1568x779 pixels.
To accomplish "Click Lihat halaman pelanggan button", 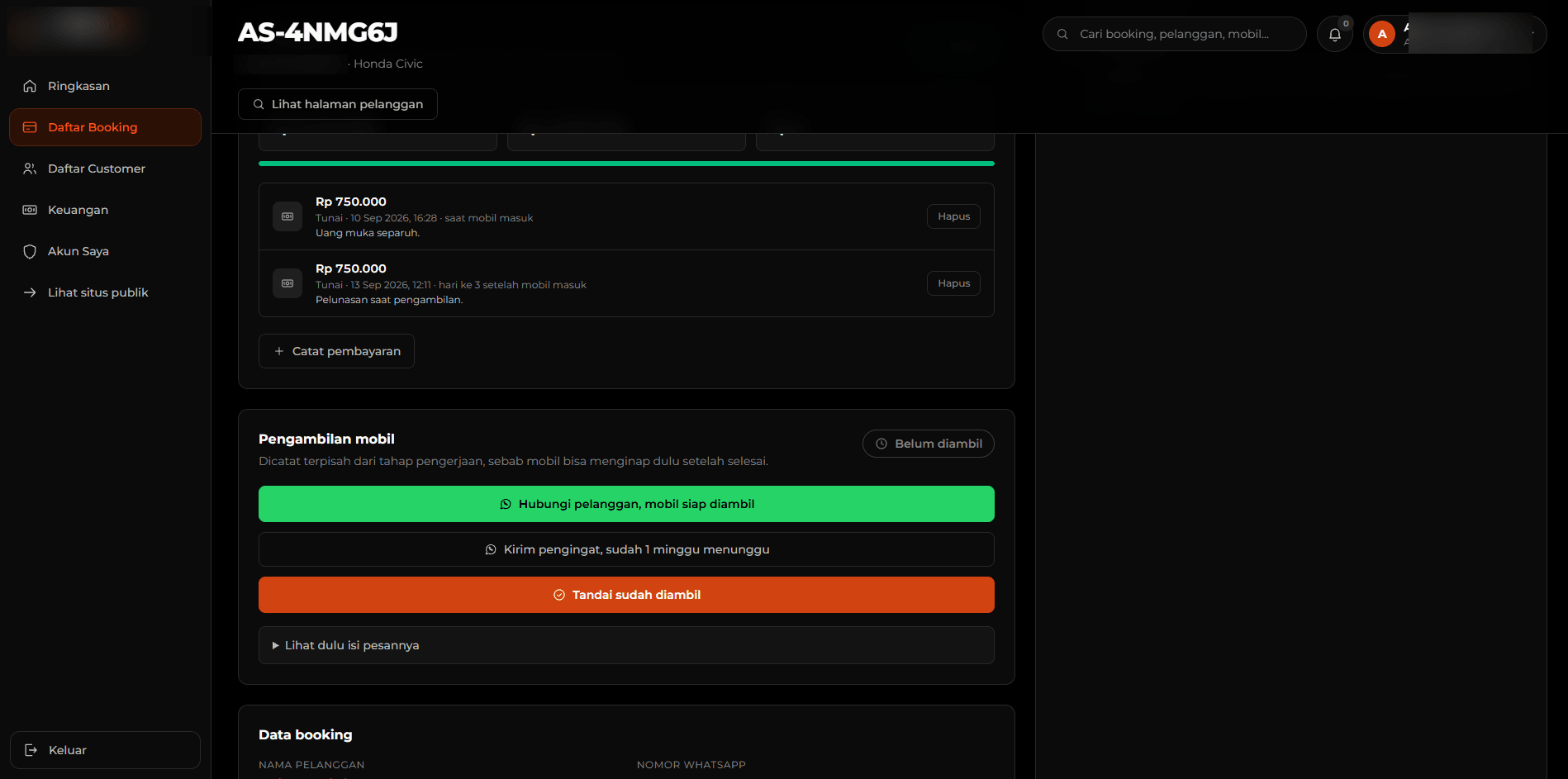I will pyautogui.click(x=338, y=104).
